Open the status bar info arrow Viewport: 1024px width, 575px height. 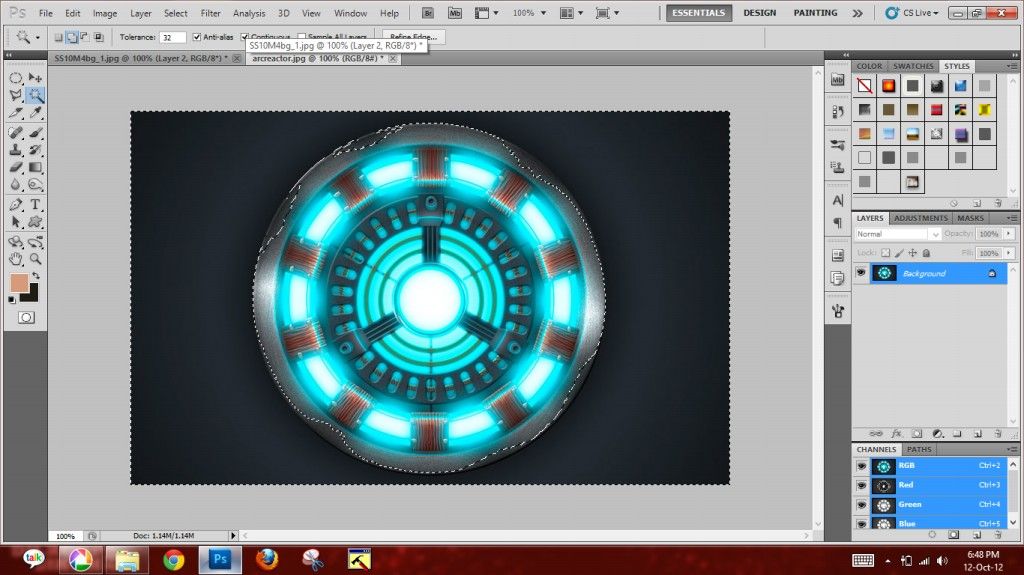pyautogui.click(x=233, y=535)
